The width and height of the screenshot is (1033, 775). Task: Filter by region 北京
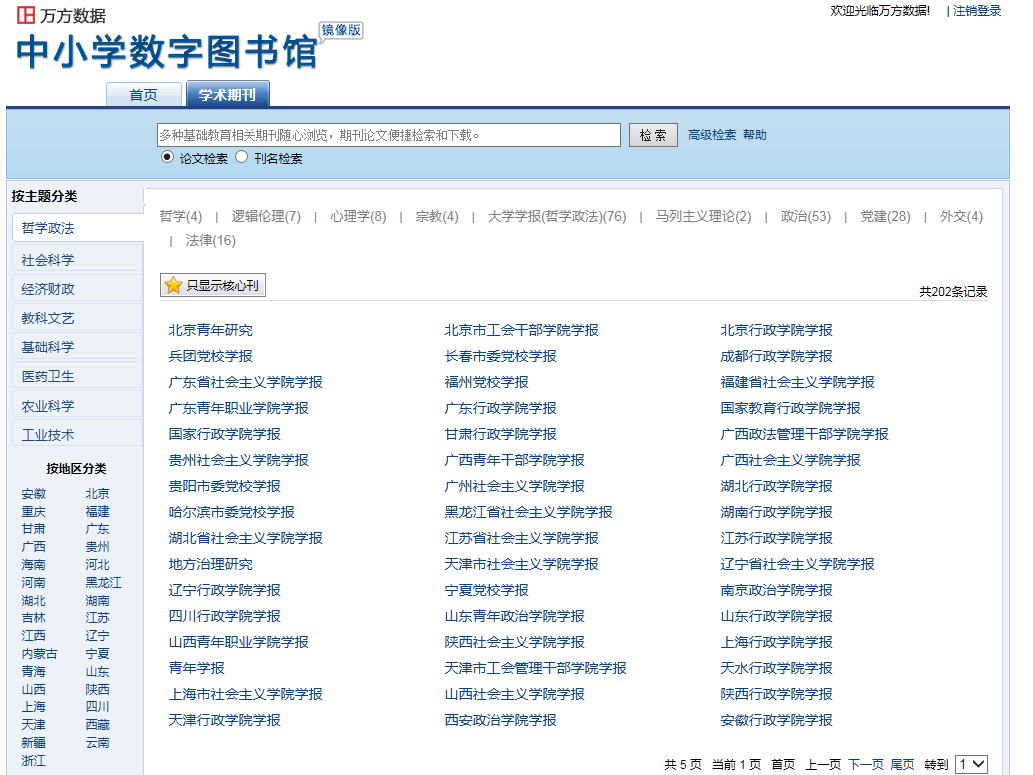tap(98, 494)
